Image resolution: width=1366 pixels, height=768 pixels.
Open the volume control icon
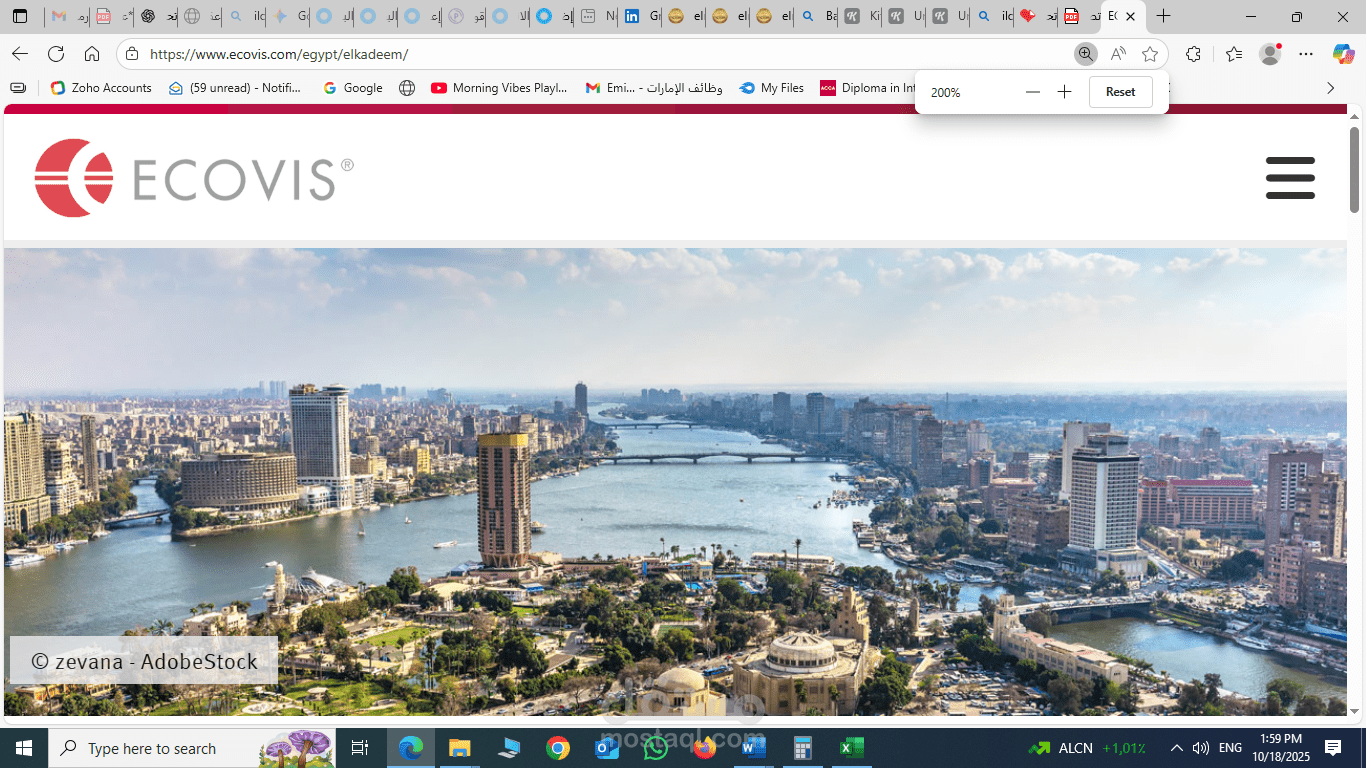pyautogui.click(x=1201, y=748)
